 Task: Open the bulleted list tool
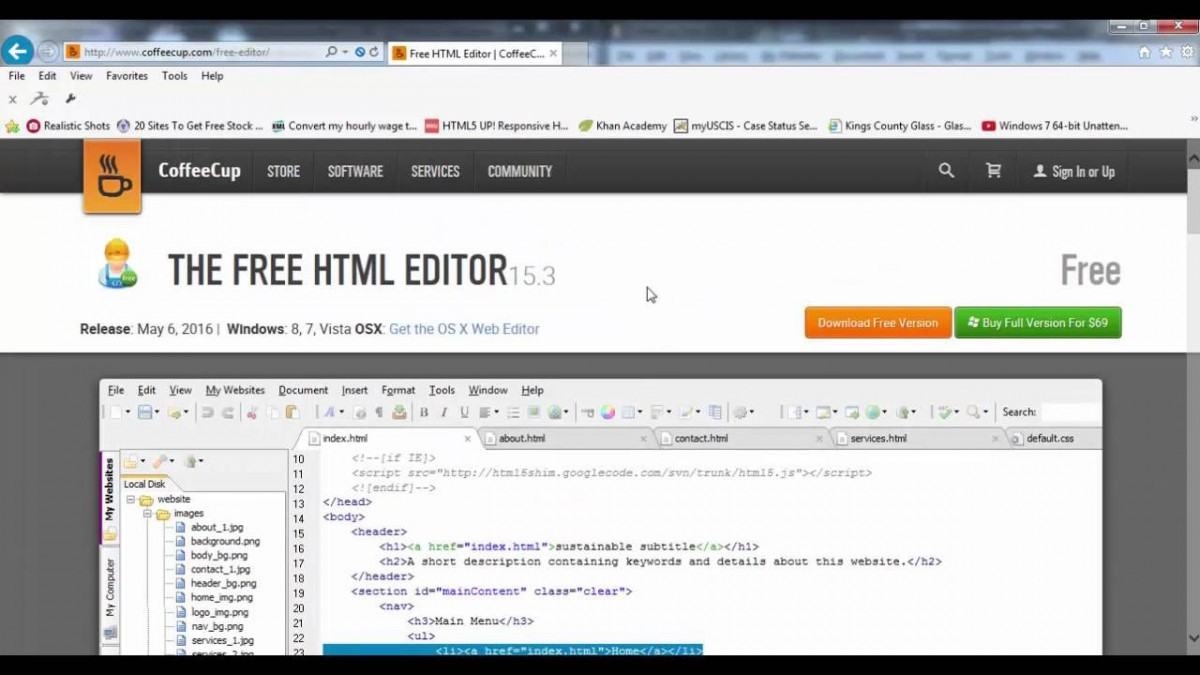tap(513, 411)
